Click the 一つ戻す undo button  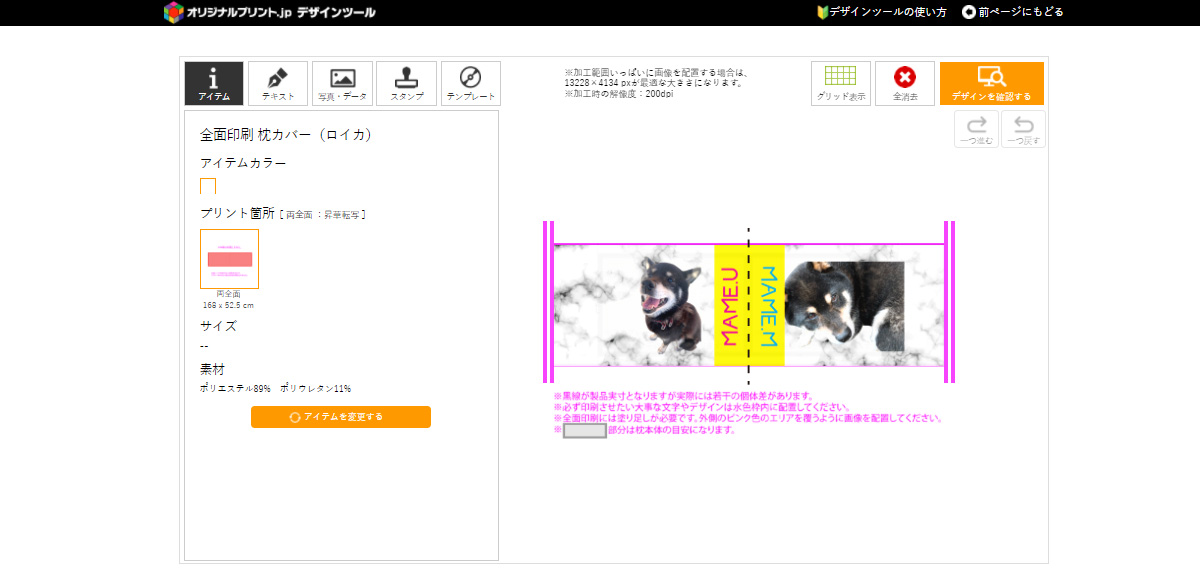click(1023, 129)
